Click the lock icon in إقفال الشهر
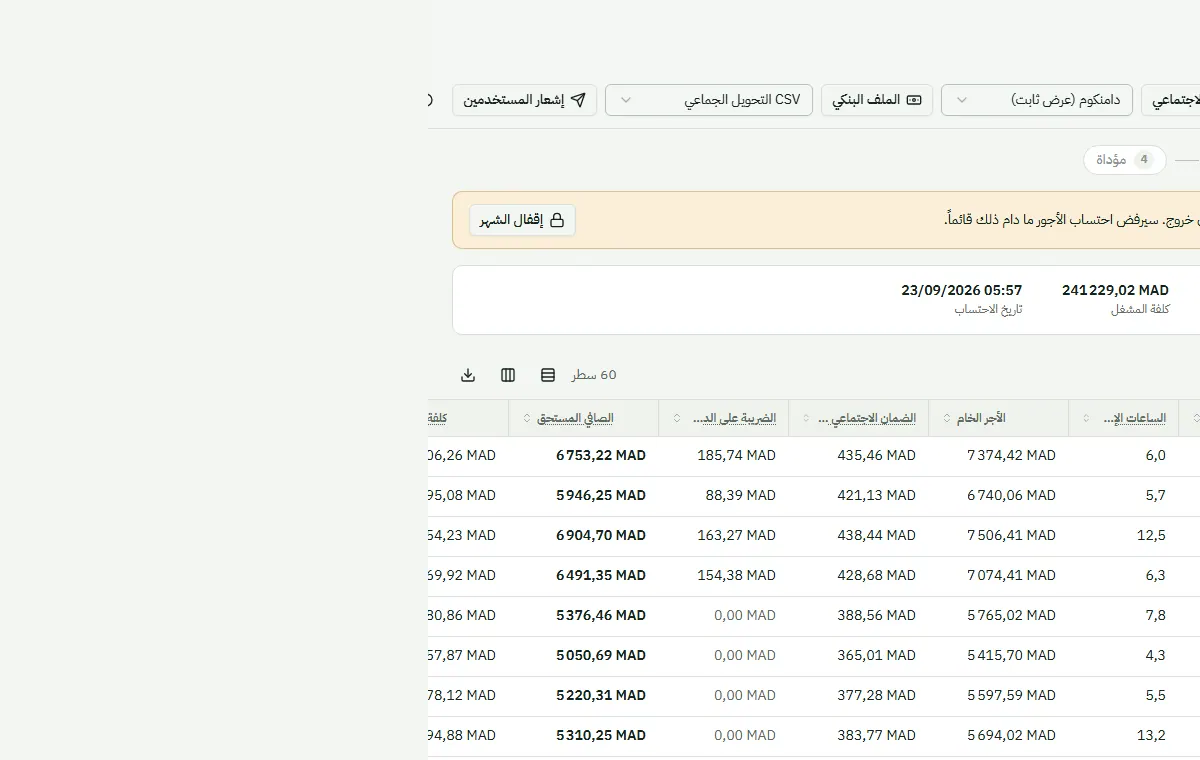 [557, 220]
